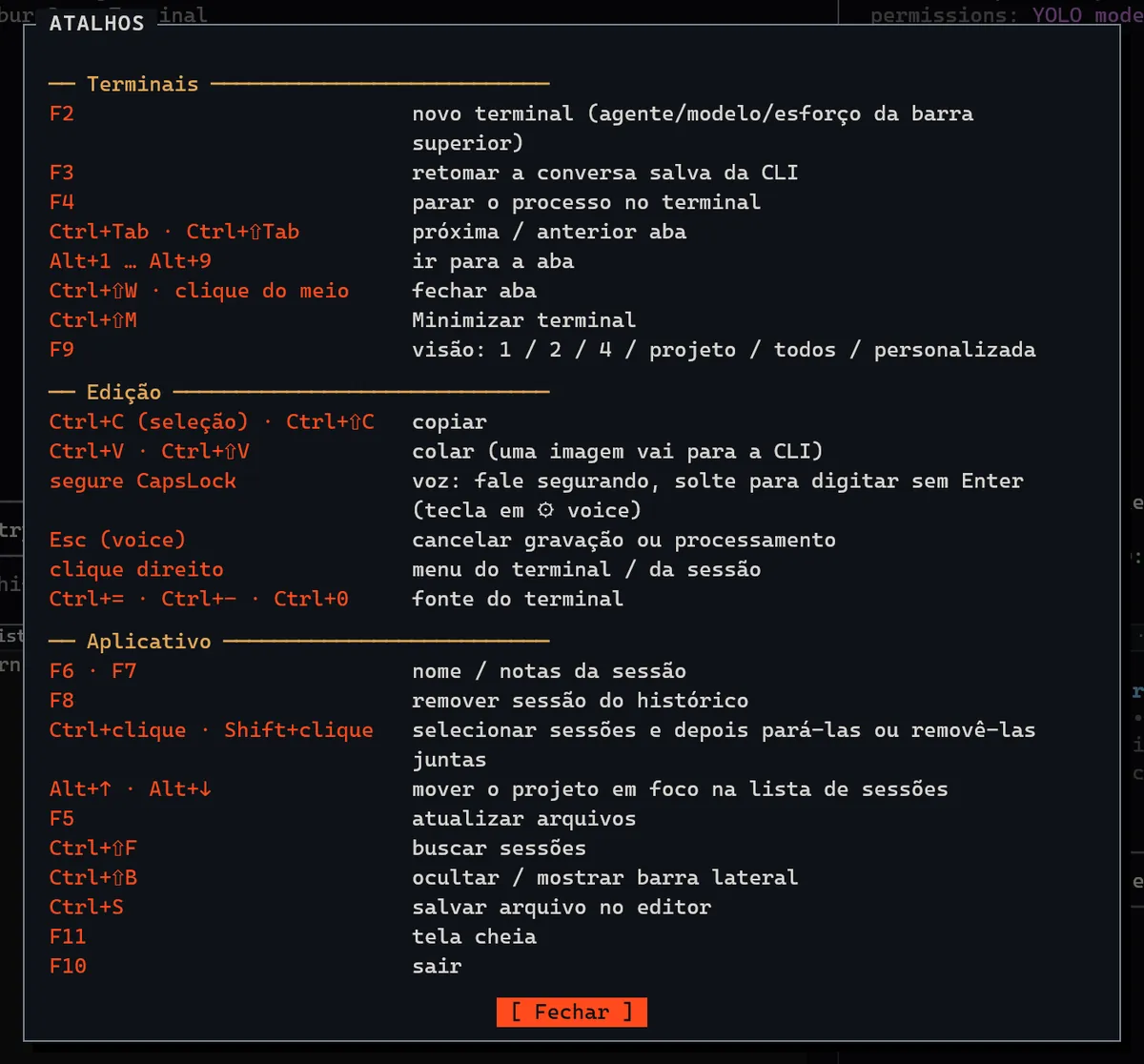Select the text "remover sessão do histórico"
The width and height of the screenshot is (1144, 1064).
(581, 701)
